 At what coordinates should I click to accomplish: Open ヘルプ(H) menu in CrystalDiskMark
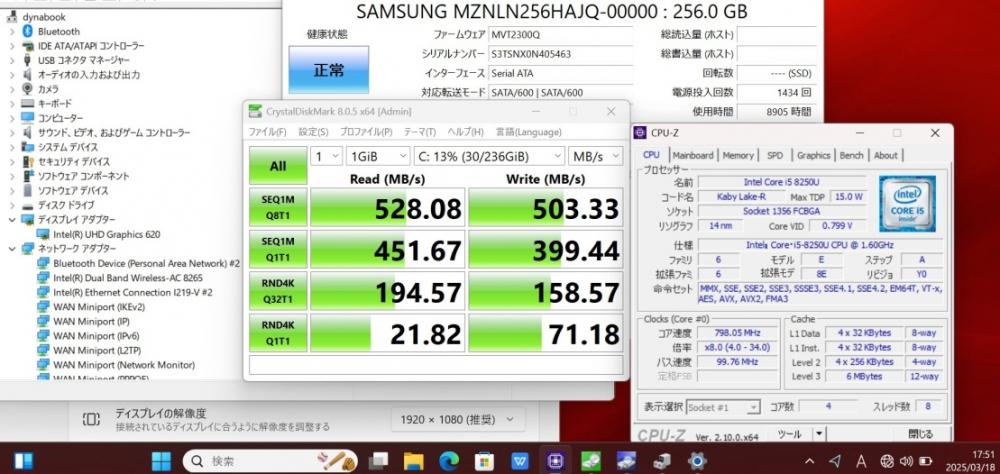coord(466,132)
